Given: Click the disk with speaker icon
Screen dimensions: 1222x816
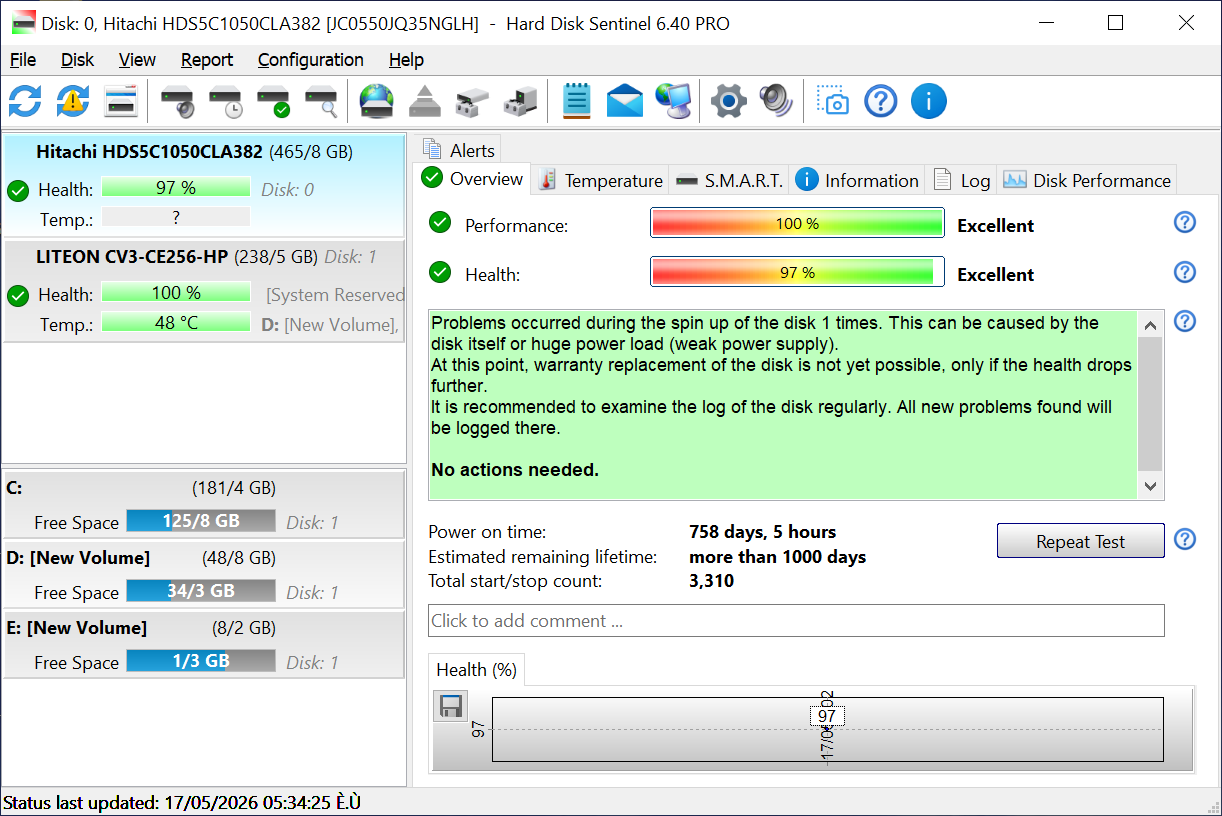Looking at the screenshot, I should [x=177, y=101].
